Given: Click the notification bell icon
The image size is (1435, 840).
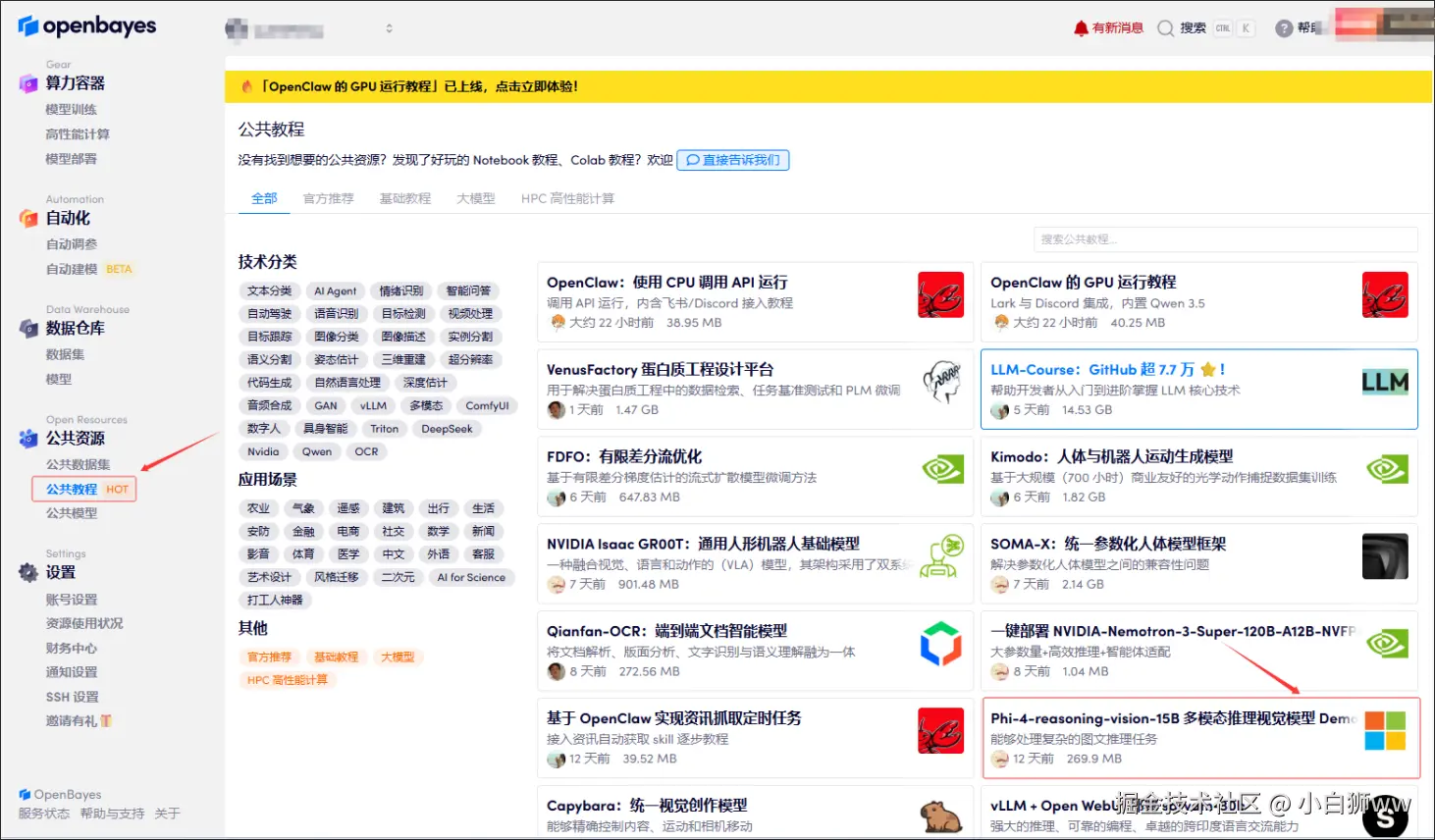Looking at the screenshot, I should tap(1081, 28).
